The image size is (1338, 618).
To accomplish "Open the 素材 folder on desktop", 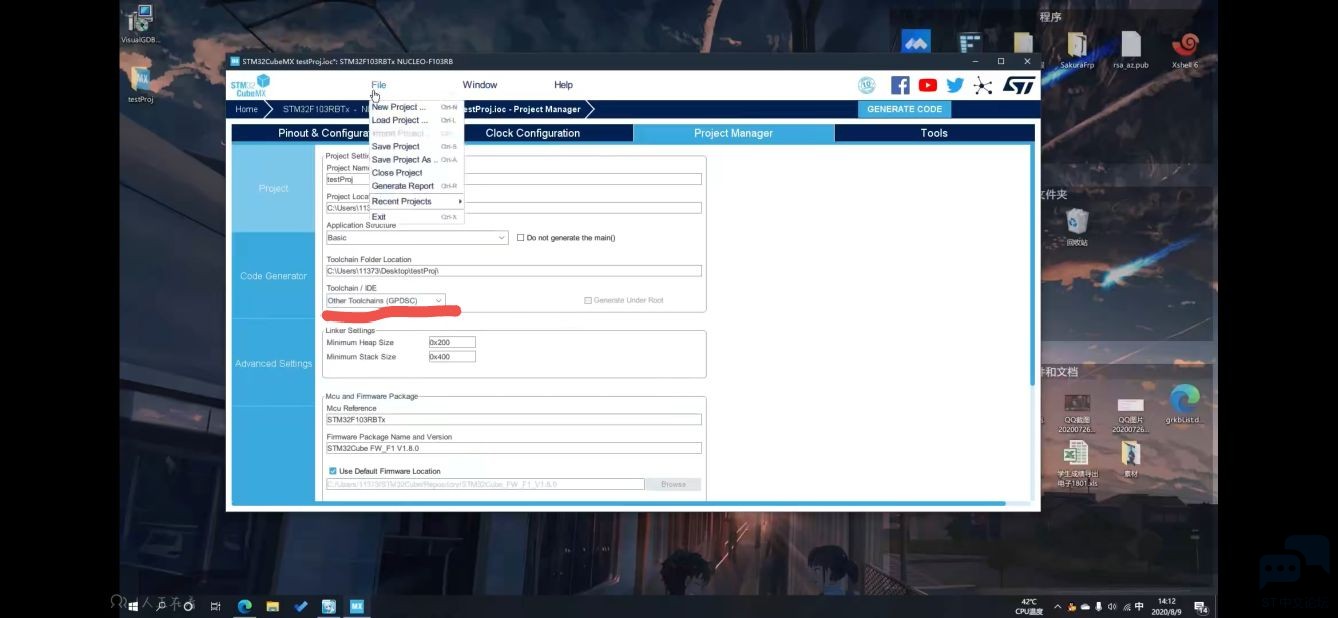I will [x=1130, y=459].
